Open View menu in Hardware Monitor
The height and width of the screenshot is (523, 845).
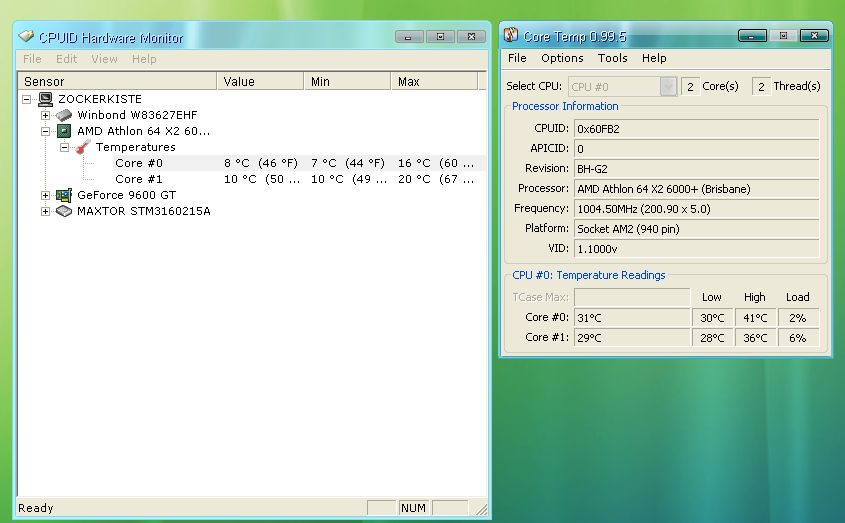point(104,59)
